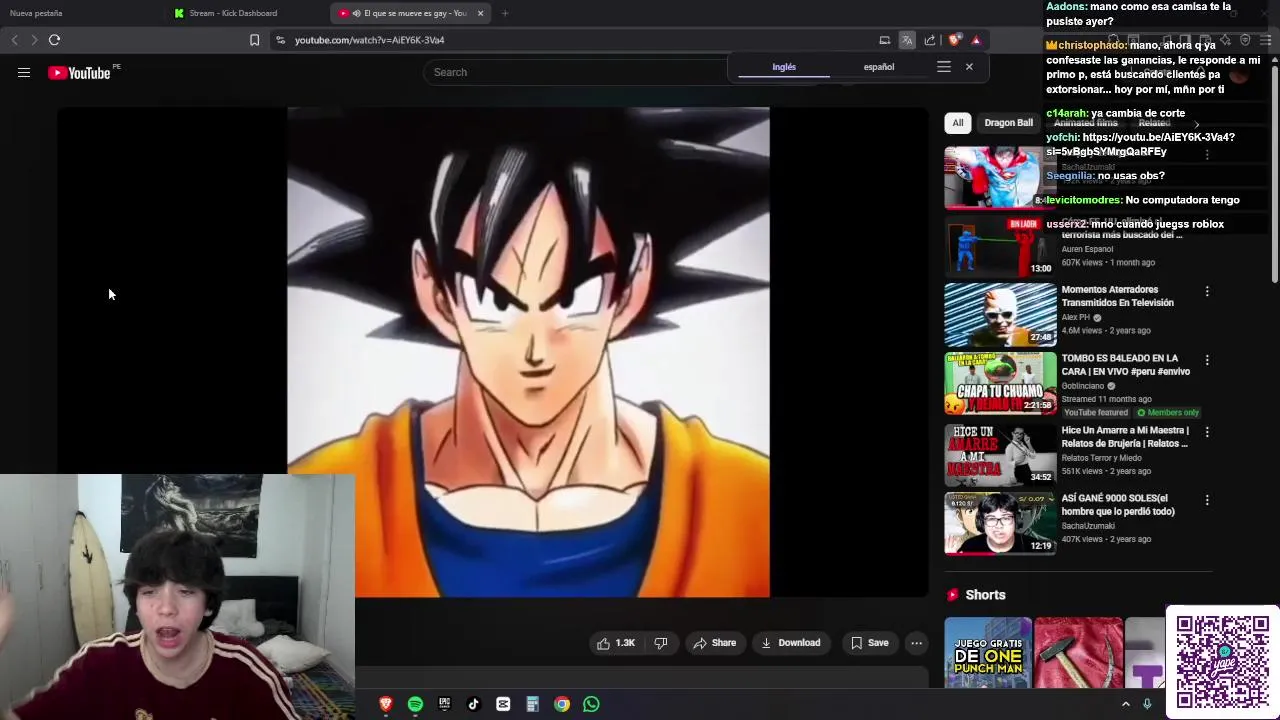
Task: Open JUEGO GRATIS DE ONE PUNCH MAN short
Action: click(987, 653)
